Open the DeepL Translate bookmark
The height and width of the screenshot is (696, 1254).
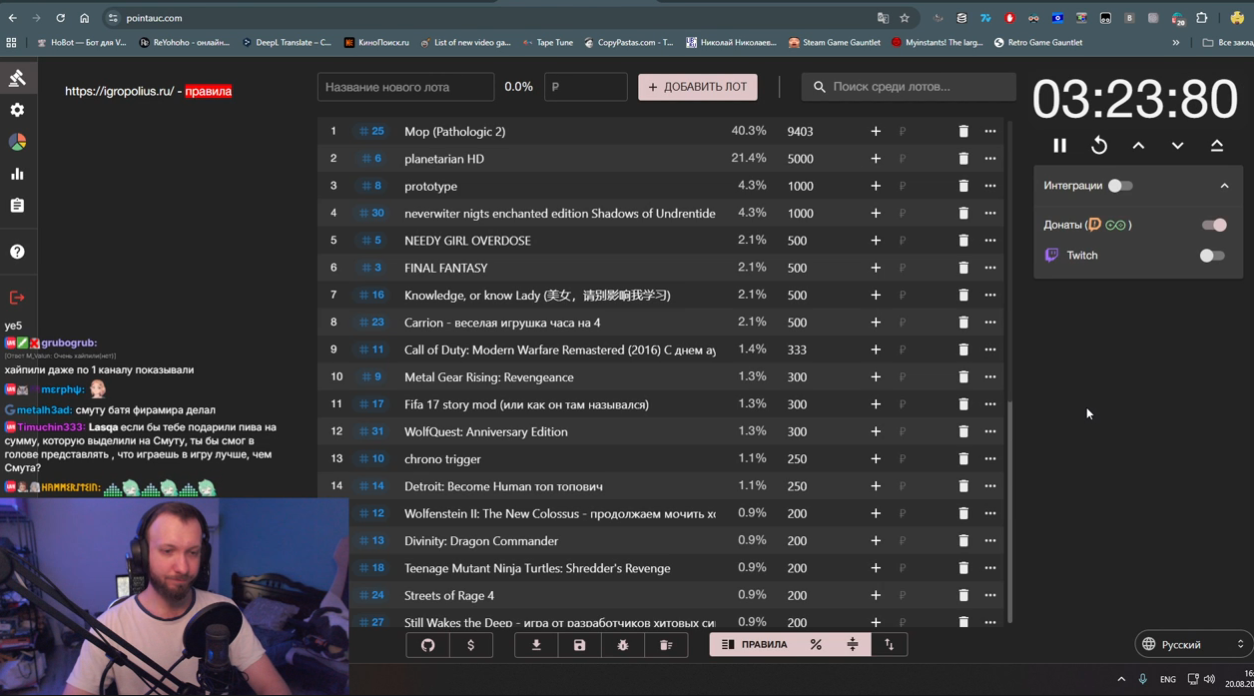pos(287,43)
